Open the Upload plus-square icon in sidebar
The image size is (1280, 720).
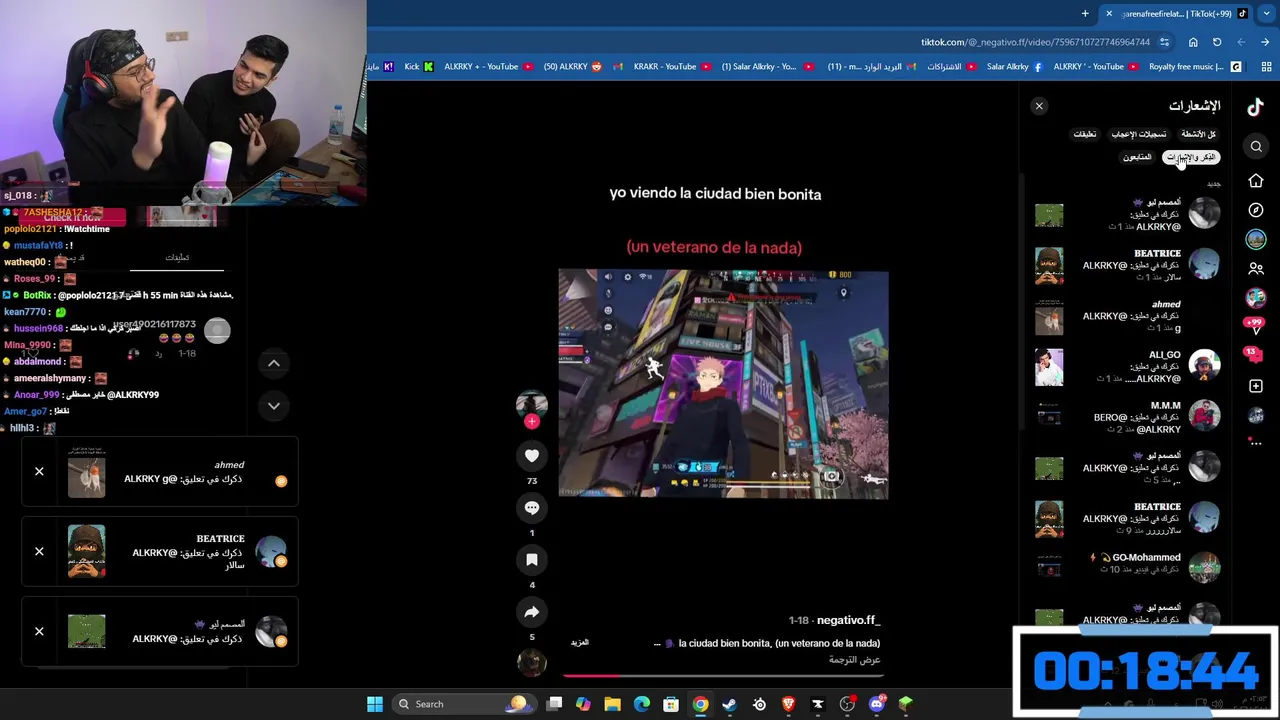(1256, 386)
